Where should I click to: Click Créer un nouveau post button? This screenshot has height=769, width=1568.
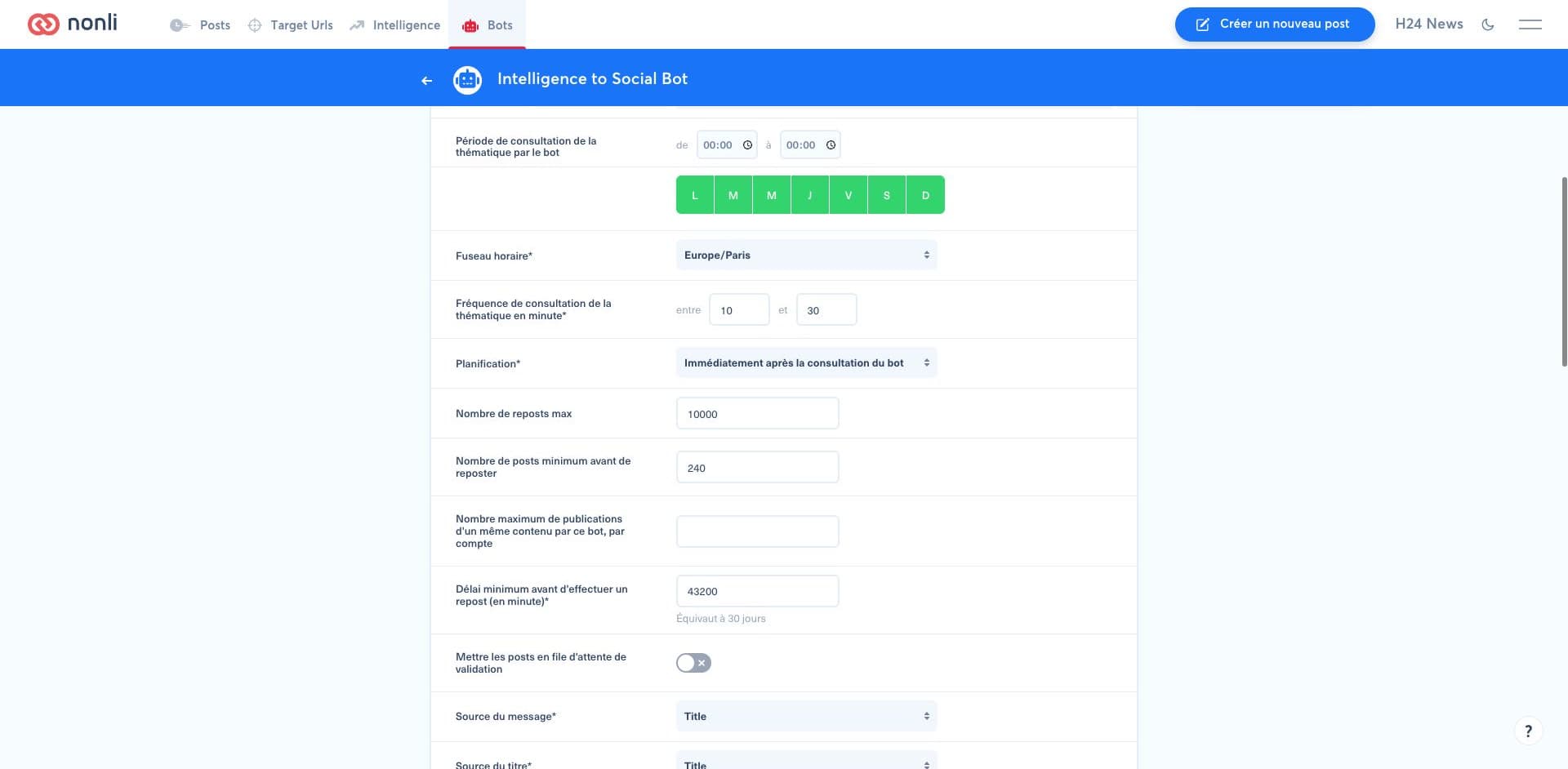click(1274, 24)
